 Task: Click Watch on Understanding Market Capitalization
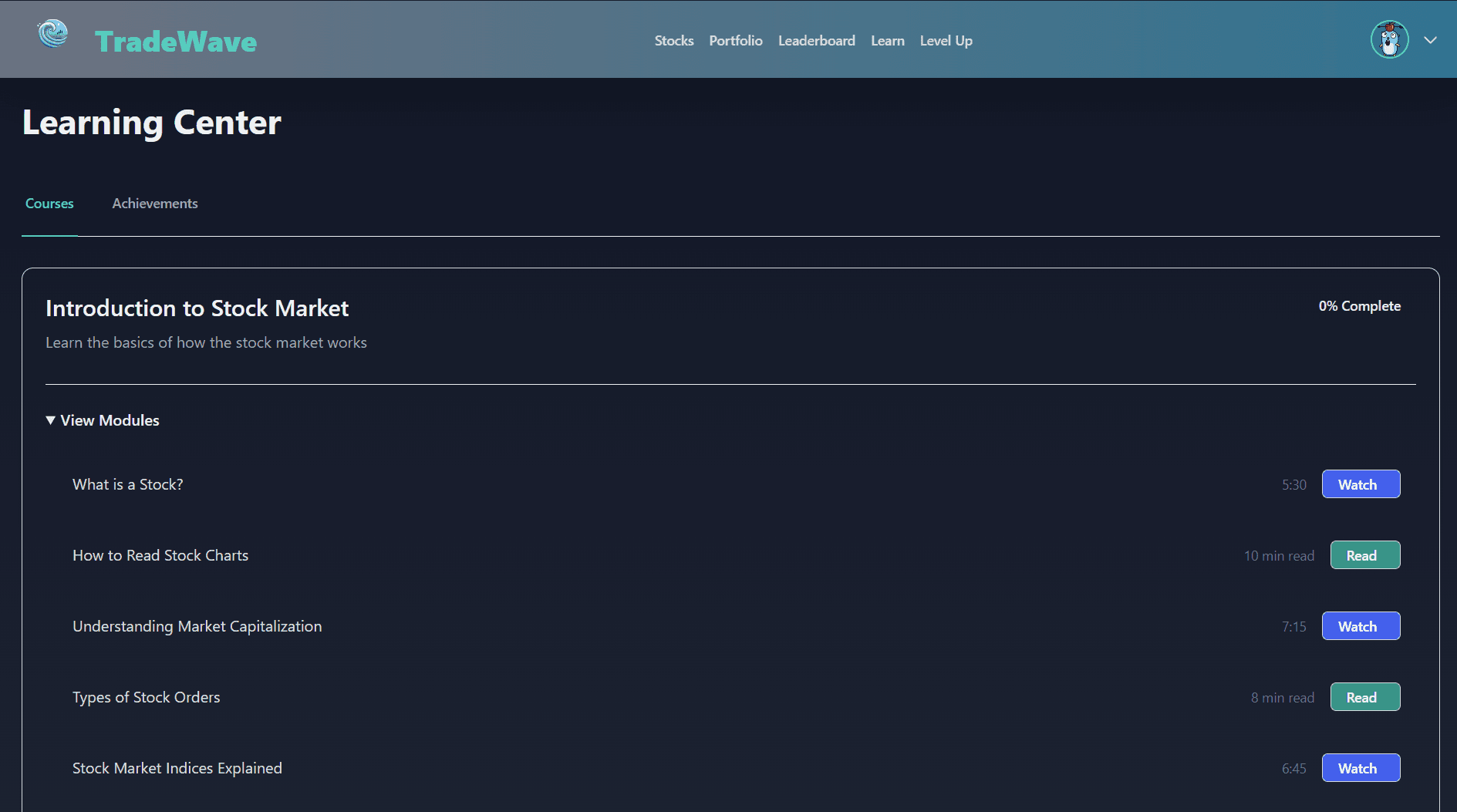[1360, 625]
